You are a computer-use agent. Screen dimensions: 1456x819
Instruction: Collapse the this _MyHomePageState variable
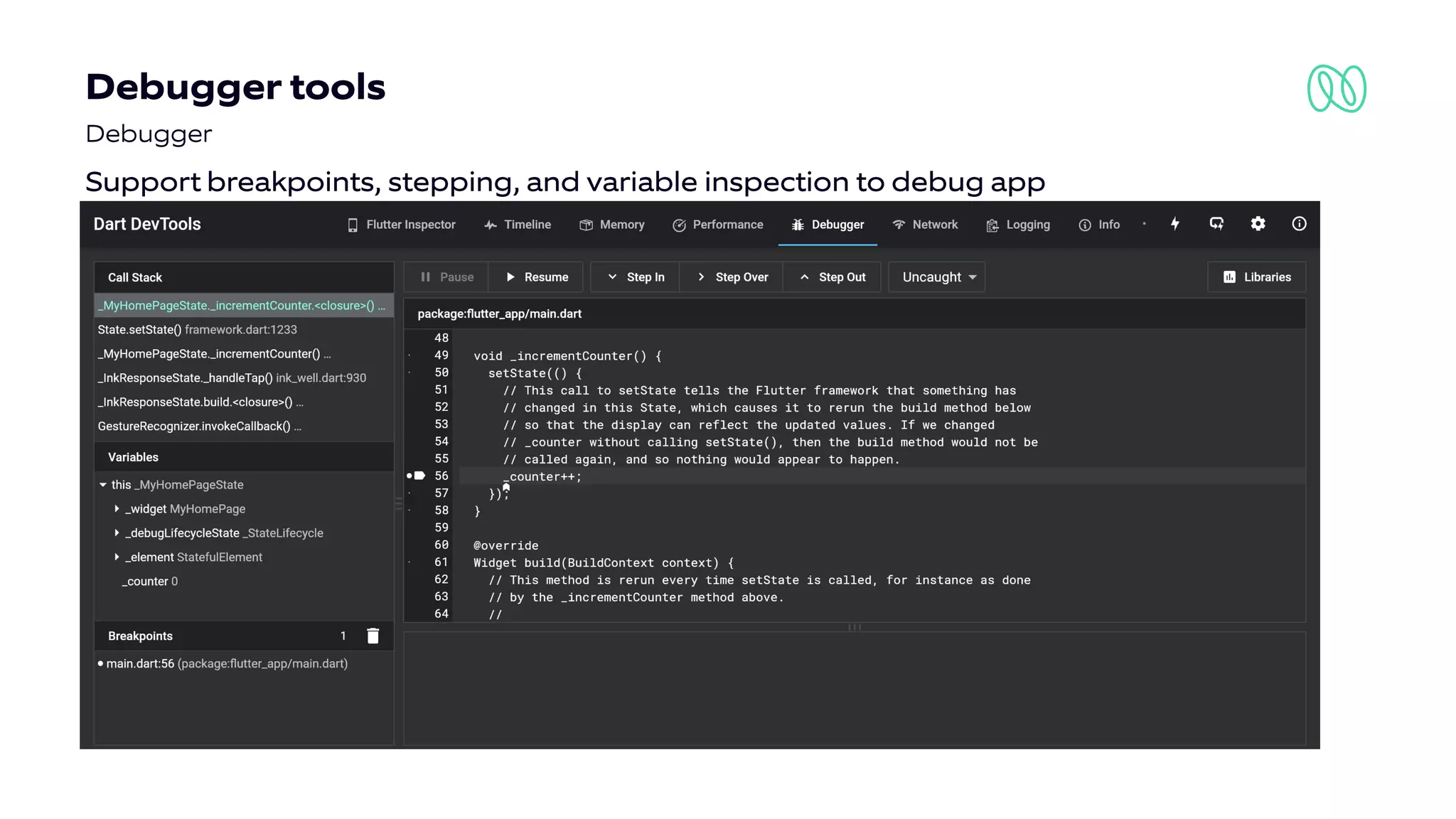tap(103, 485)
